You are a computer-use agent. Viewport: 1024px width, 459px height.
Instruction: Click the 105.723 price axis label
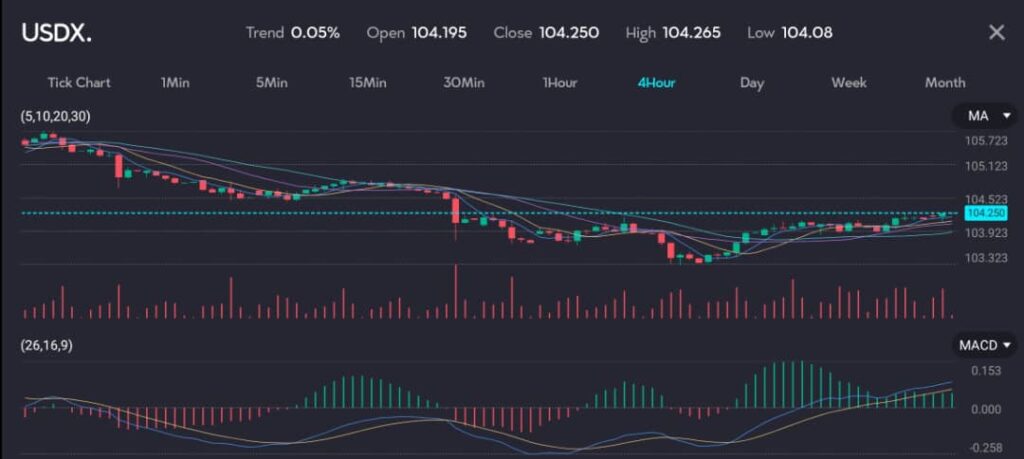pos(985,141)
